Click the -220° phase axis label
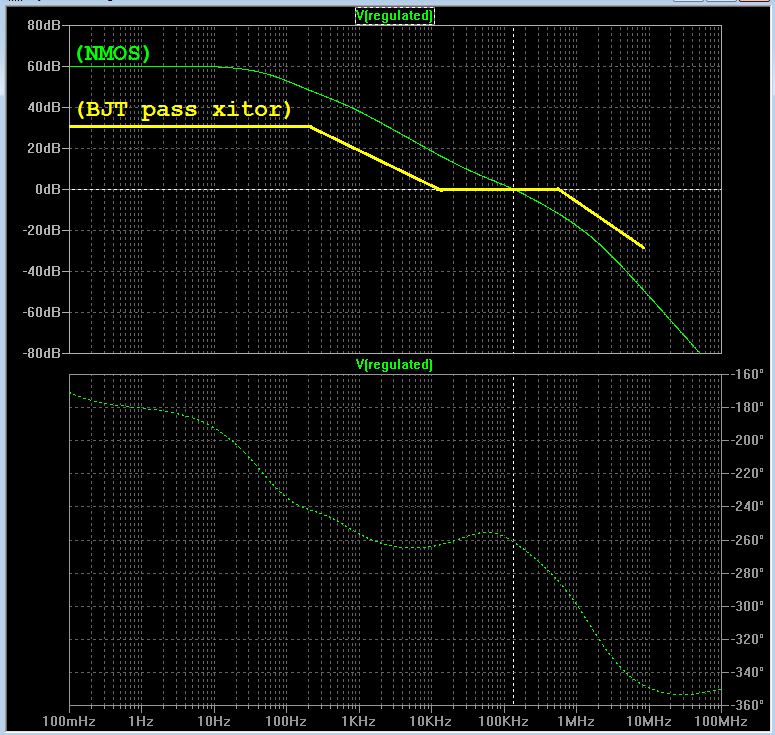775x735 pixels. 747,474
